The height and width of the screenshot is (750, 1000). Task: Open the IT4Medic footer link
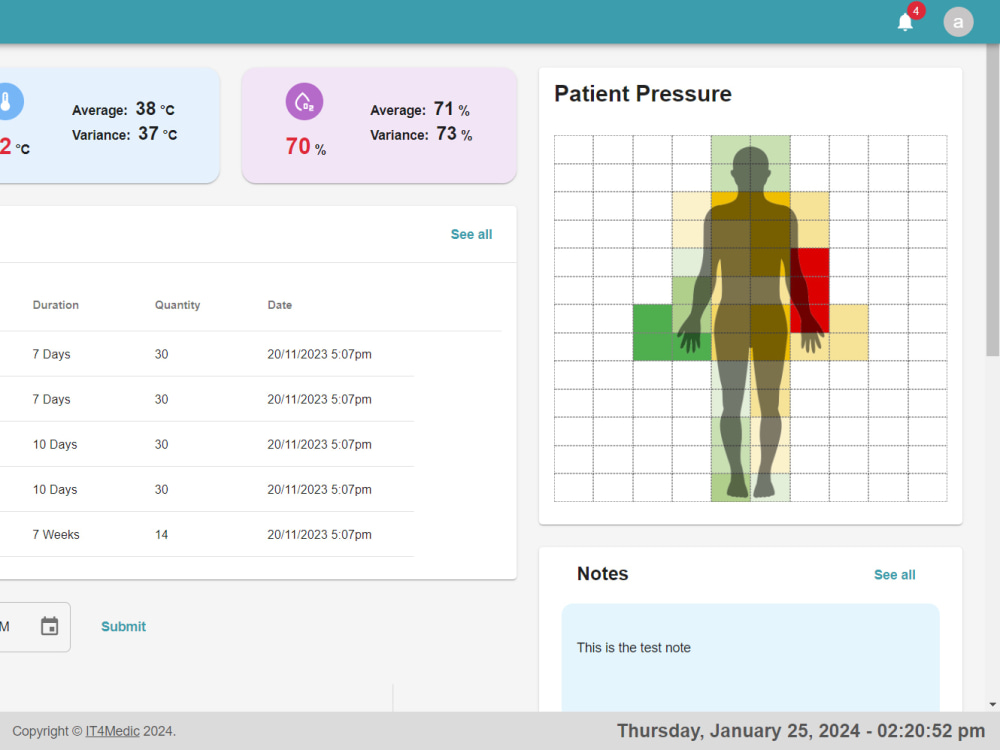[112, 731]
